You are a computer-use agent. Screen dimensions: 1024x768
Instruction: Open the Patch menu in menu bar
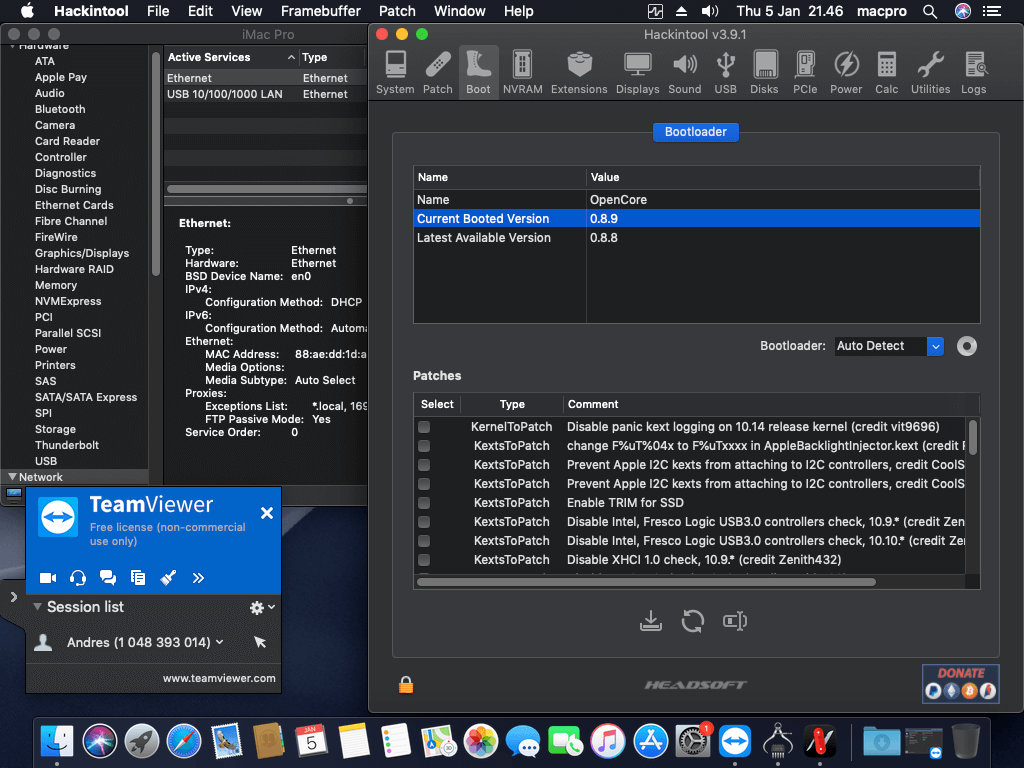click(x=397, y=11)
